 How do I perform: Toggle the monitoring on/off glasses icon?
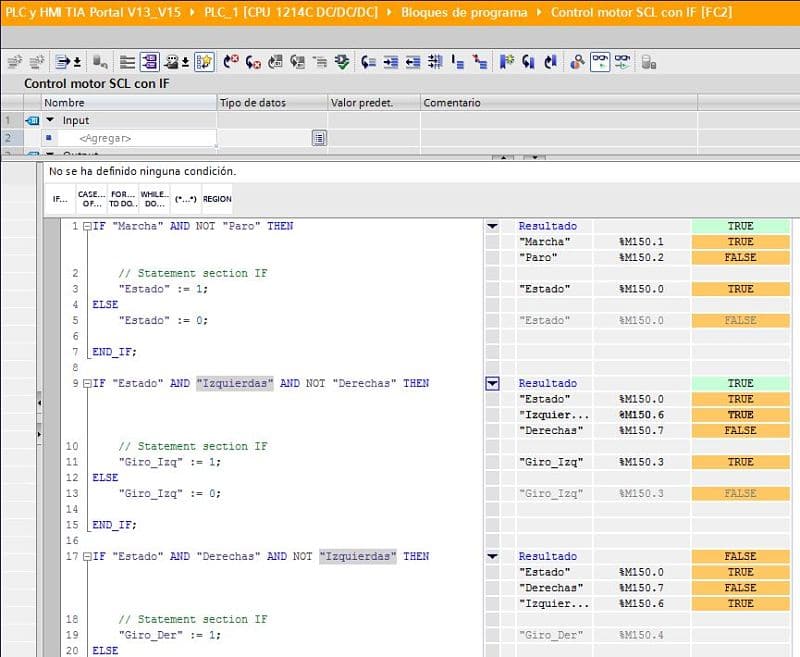click(600, 62)
